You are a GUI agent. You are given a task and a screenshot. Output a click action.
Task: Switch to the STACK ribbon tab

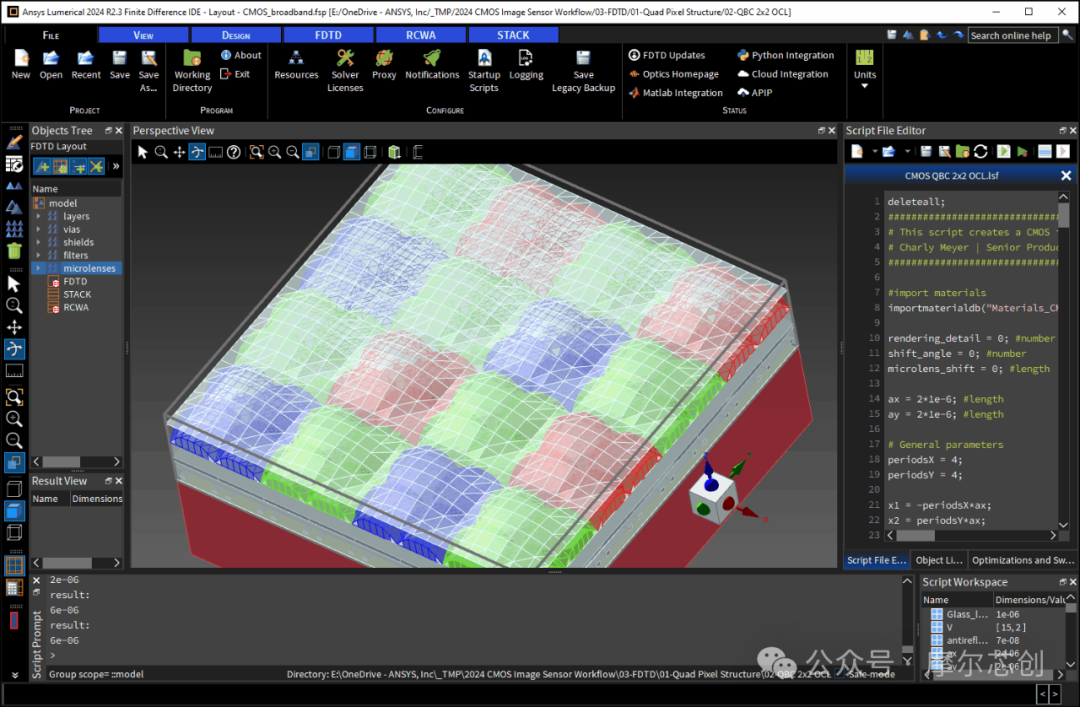[513, 35]
